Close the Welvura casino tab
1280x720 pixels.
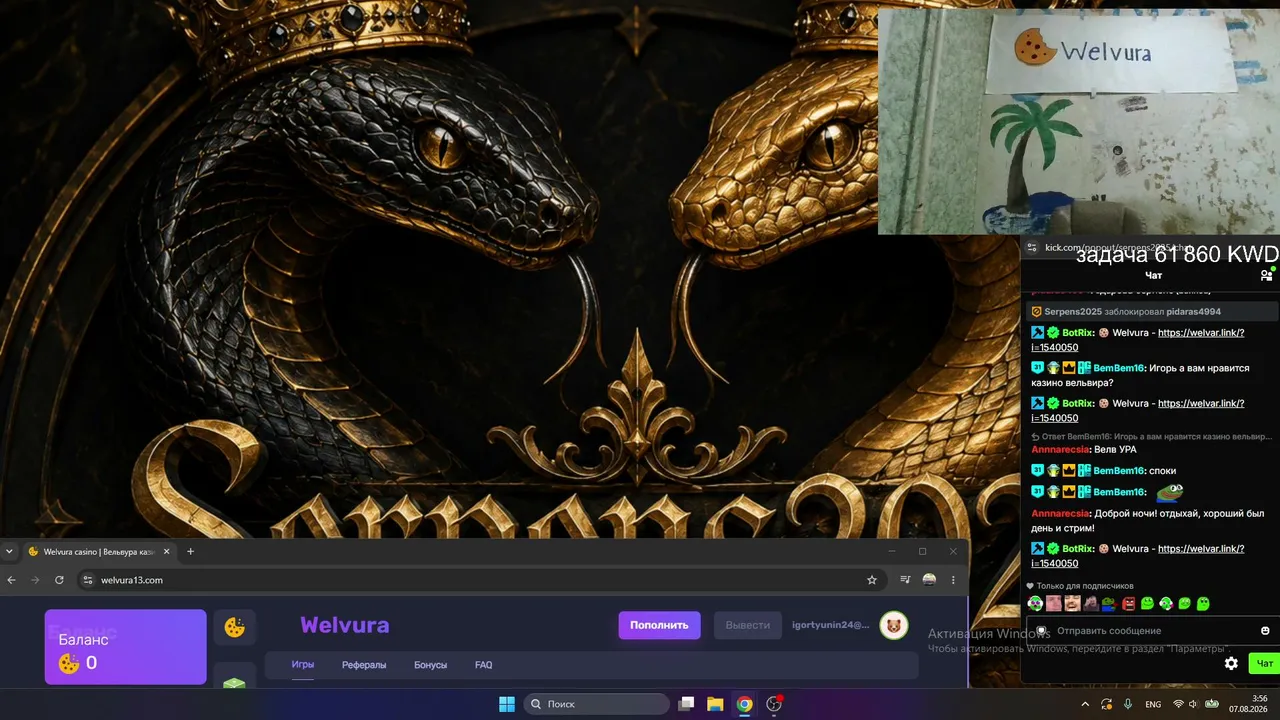click(x=167, y=551)
